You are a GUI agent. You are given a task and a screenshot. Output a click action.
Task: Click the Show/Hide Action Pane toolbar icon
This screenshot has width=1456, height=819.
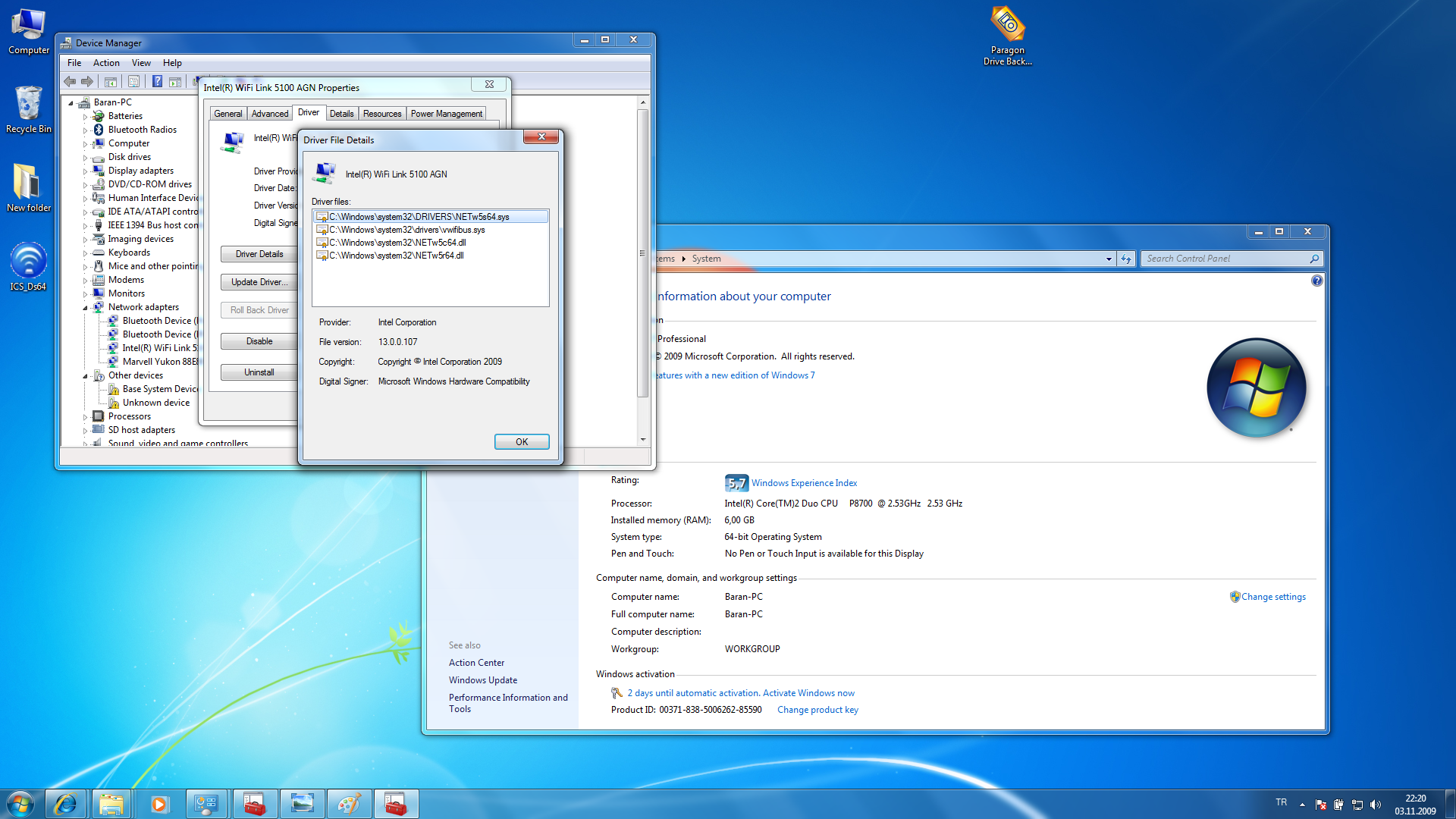(175, 81)
